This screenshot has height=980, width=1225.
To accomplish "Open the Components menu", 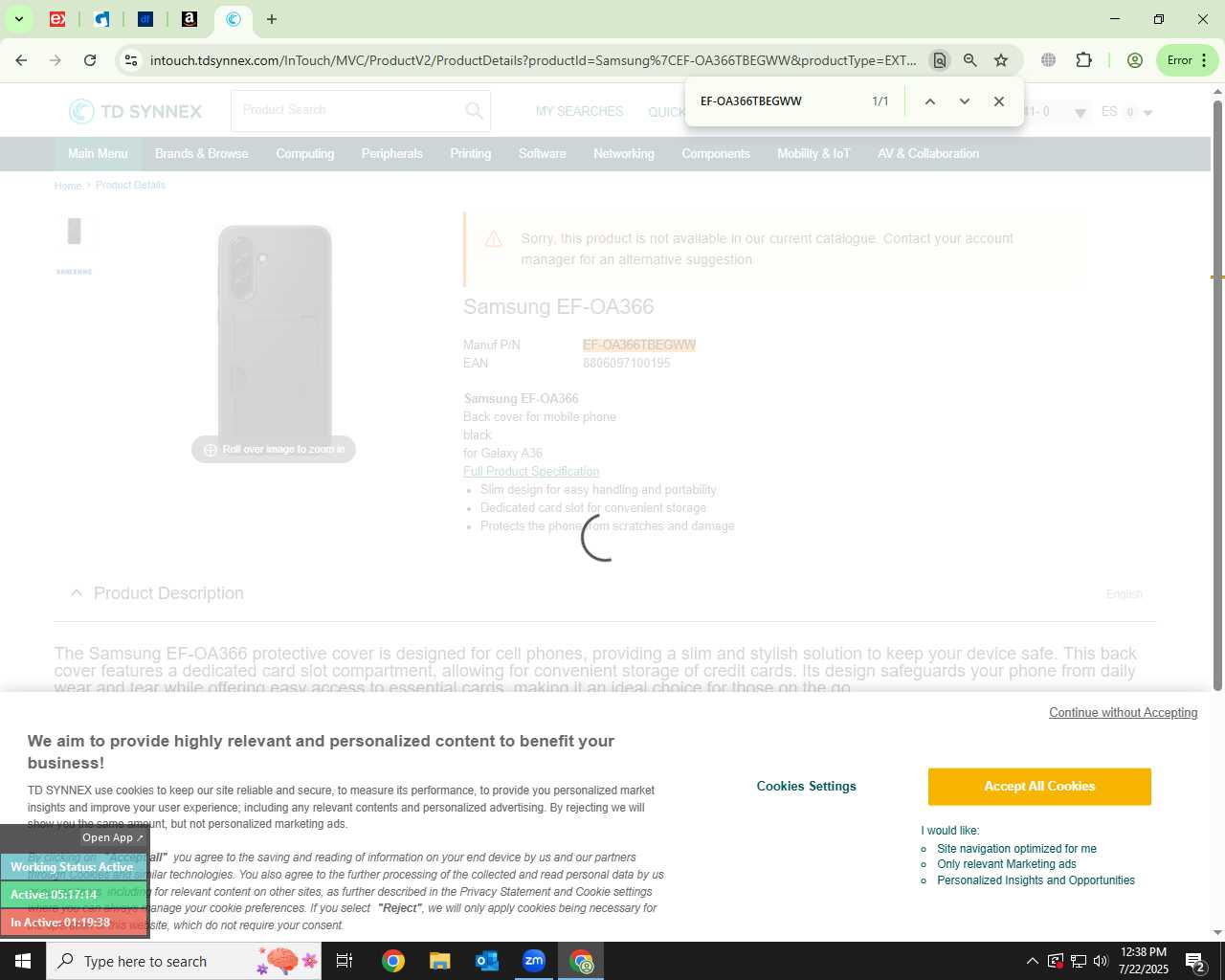I will pos(716,154).
